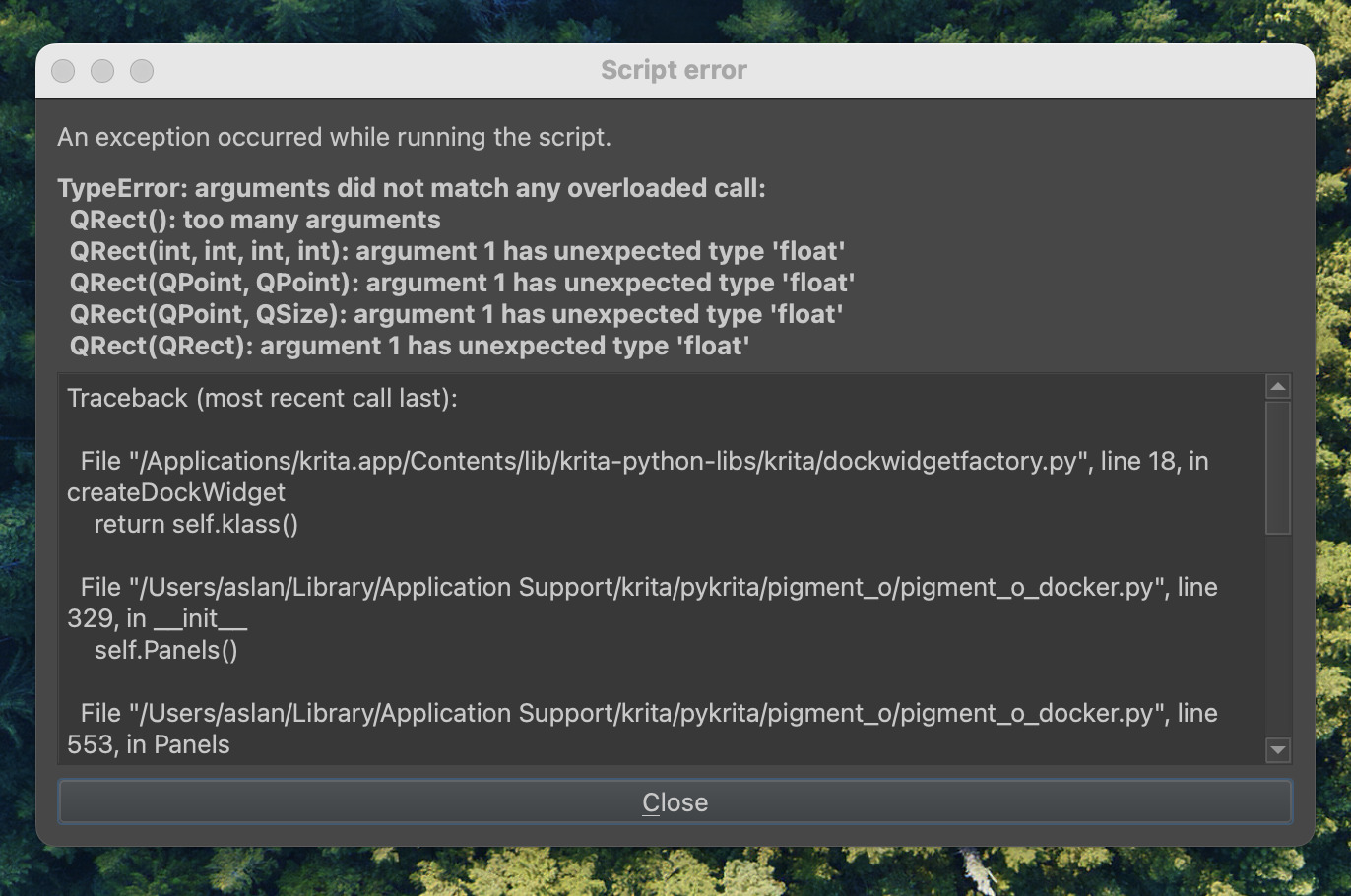Click the traceback scrollbar up arrow
The width and height of the screenshot is (1351, 896).
1277,387
